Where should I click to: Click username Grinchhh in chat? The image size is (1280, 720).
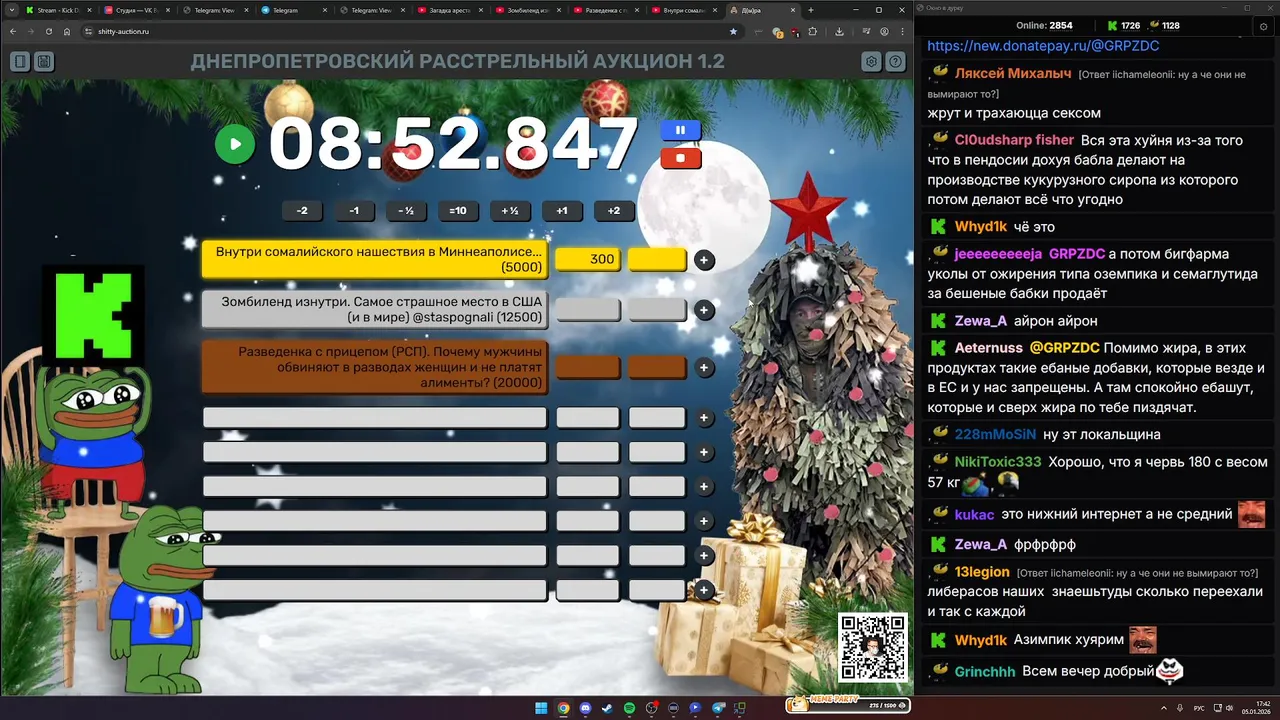(985, 672)
